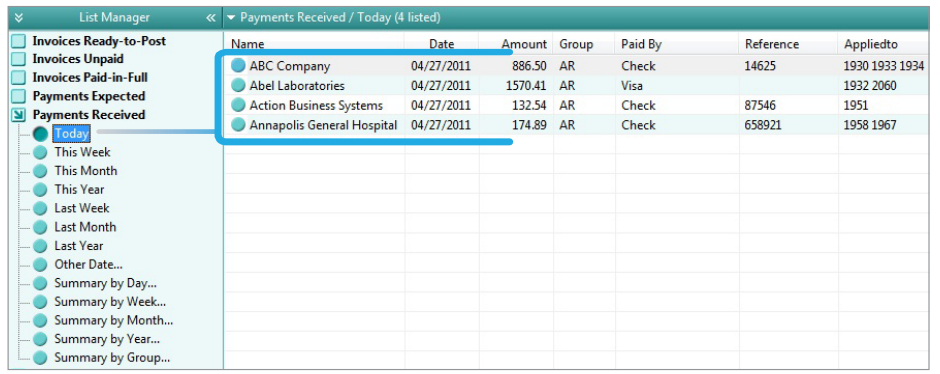Click applied-to cell 1930 1933 1934
This screenshot has width=940, height=374.
pos(884,66)
